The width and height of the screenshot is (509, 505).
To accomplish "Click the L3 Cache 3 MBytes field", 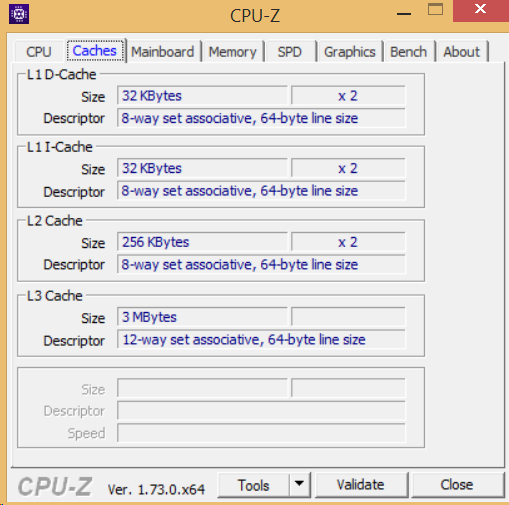I will pos(202,317).
